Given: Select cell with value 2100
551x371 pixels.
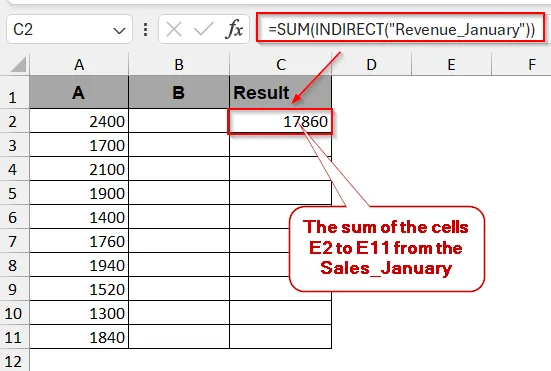Looking at the screenshot, I should 79,169.
